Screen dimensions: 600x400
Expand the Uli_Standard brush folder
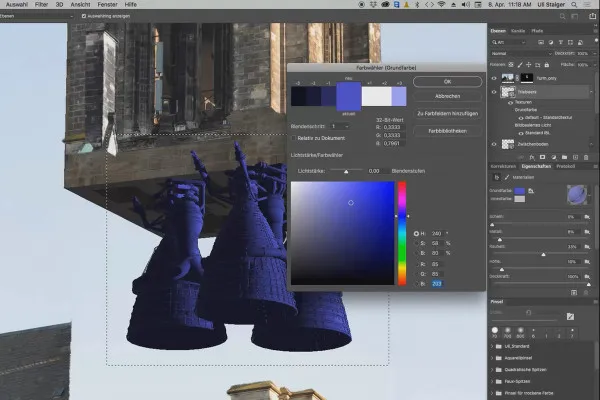[492, 346]
